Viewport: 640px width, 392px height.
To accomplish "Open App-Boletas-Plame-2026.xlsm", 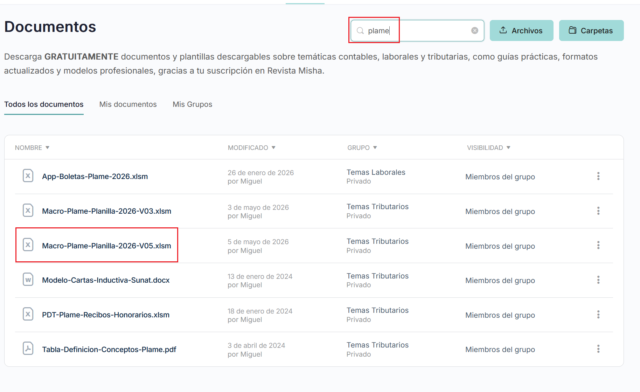I will 95,176.
